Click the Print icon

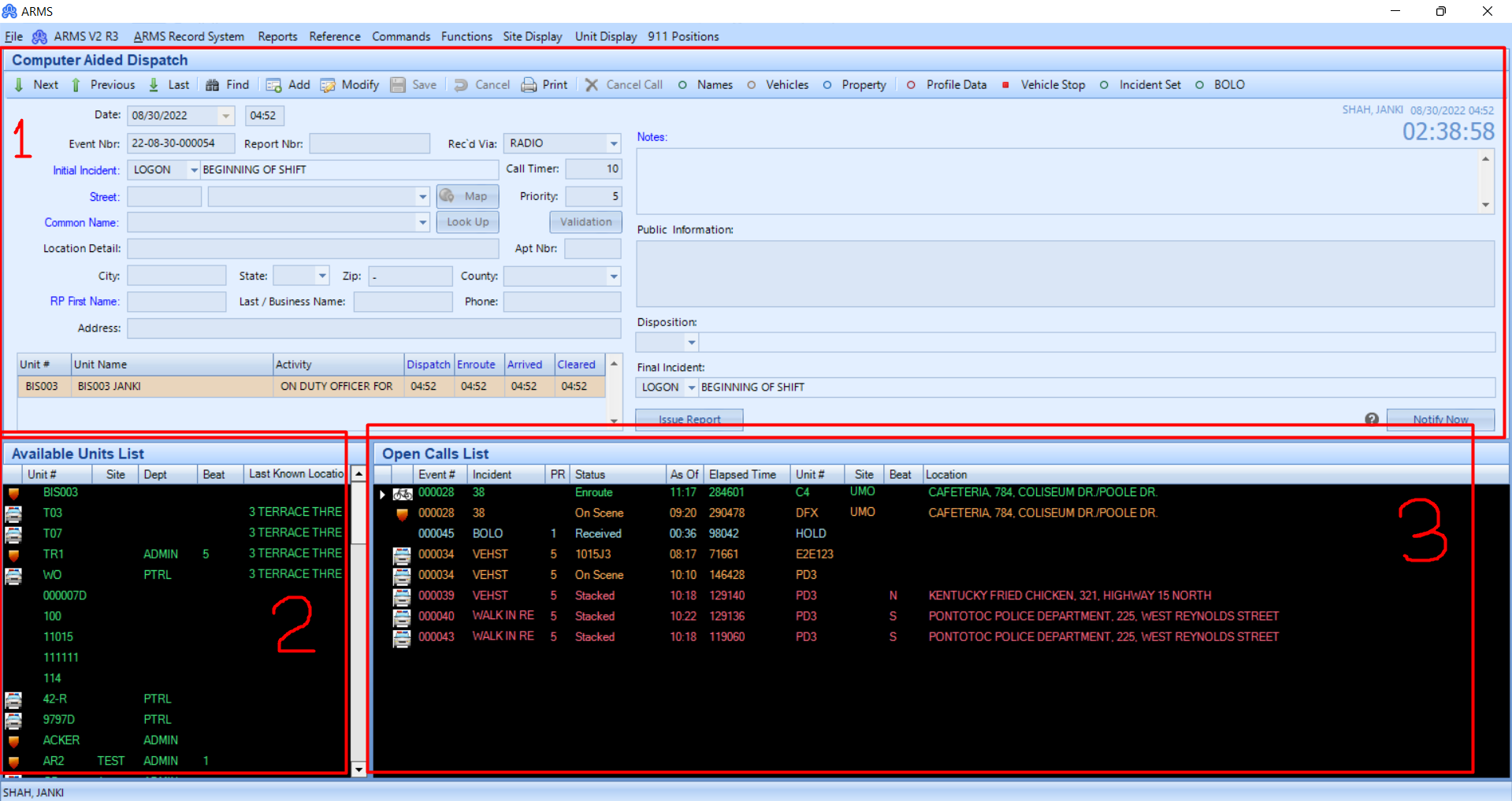point(528,84)
